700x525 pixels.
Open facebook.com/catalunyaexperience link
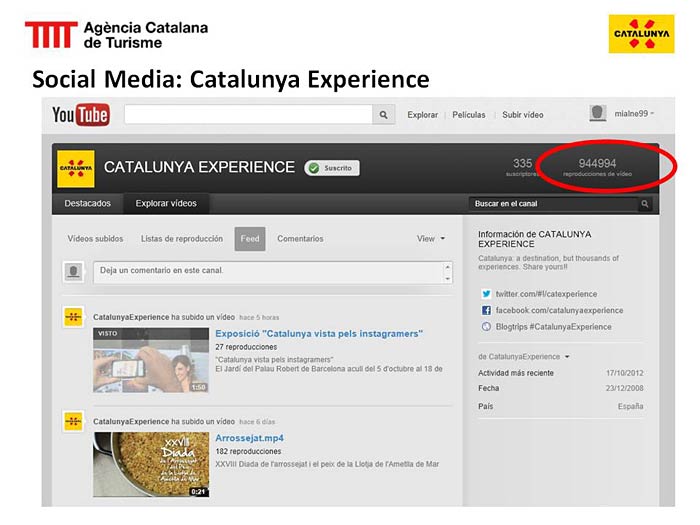tap(559, 310)
